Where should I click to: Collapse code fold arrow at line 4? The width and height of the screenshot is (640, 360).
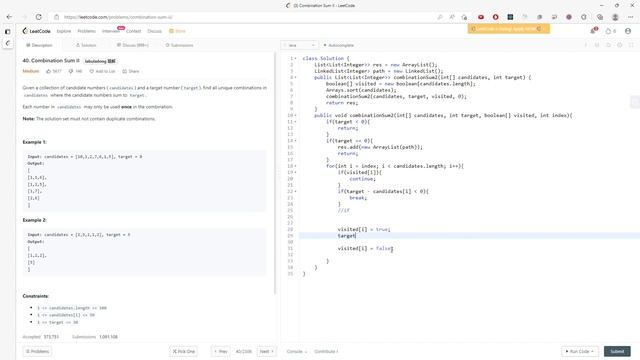(x=296, y=78)
